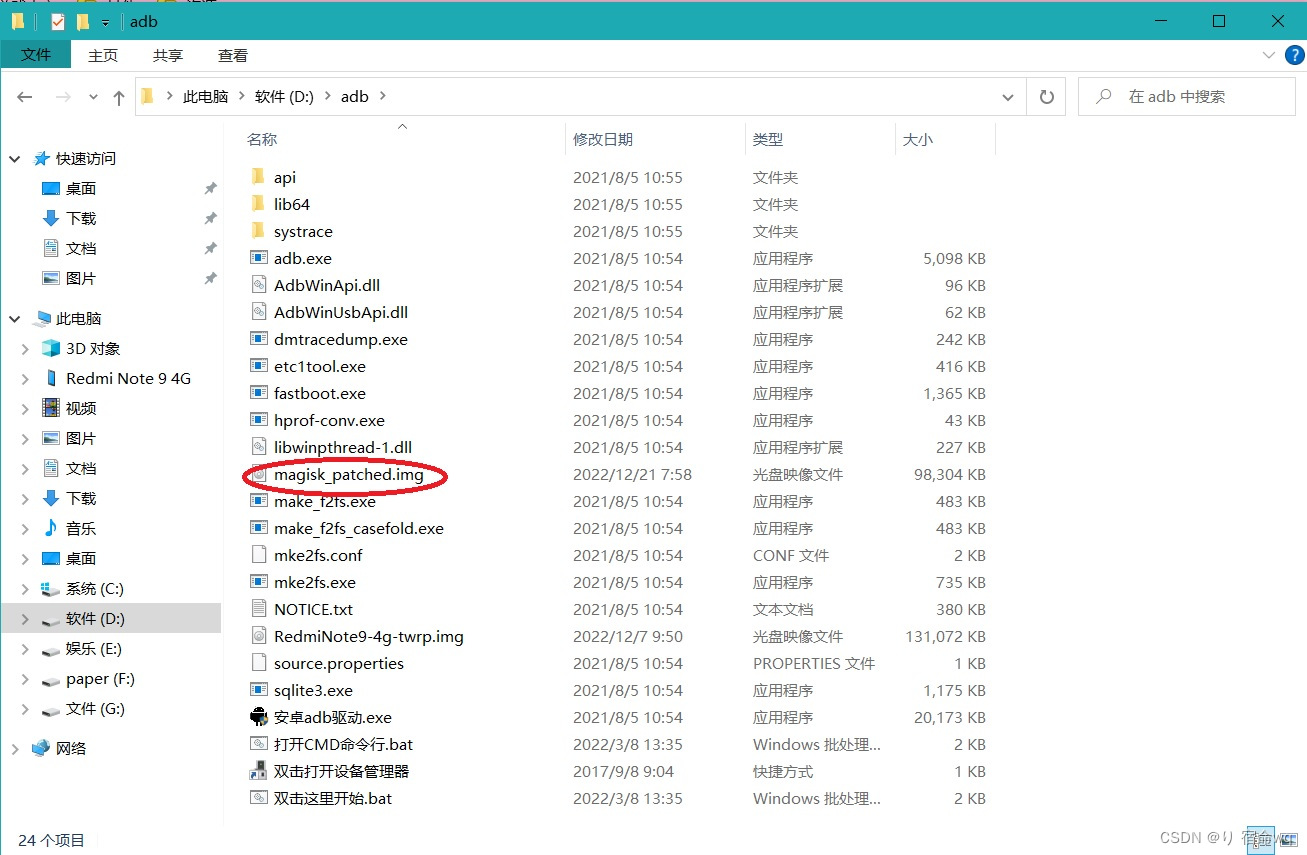Open the 文件 ribbon menu
Screen dimensions: 1307x855
(36, 55)
